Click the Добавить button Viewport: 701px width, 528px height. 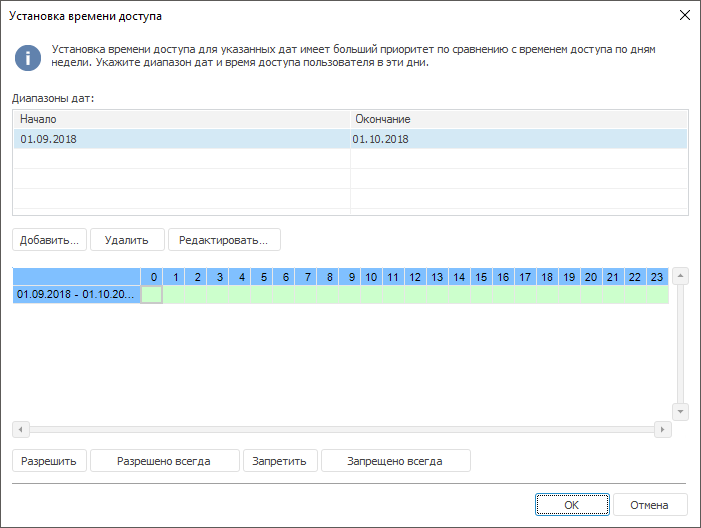click(x=50, y=240)
